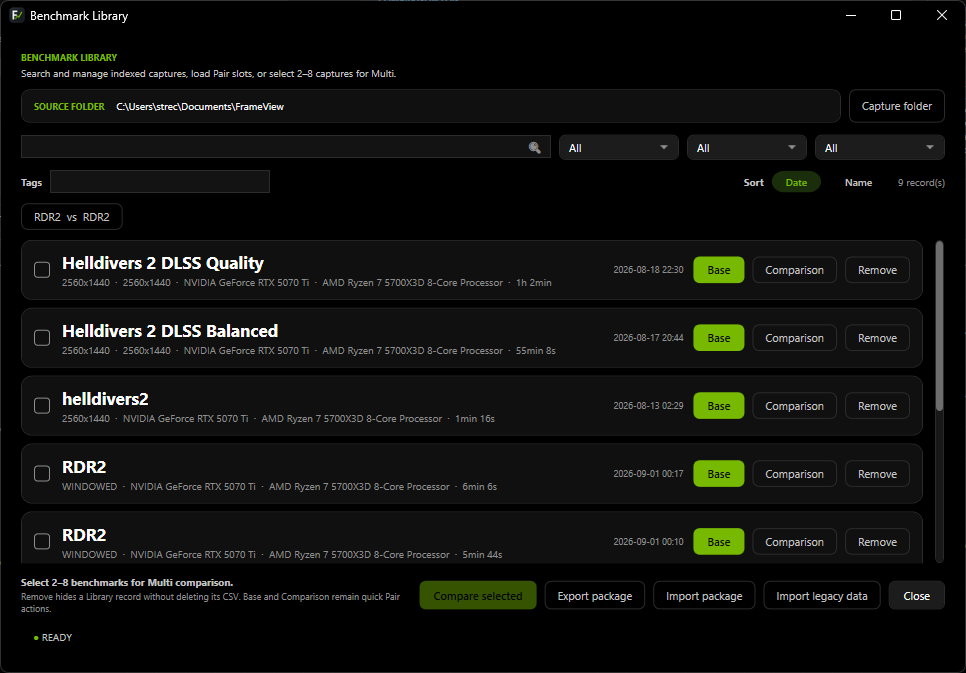
Task: Minimize the Benchmark Library window
Action: click(851, 15)
